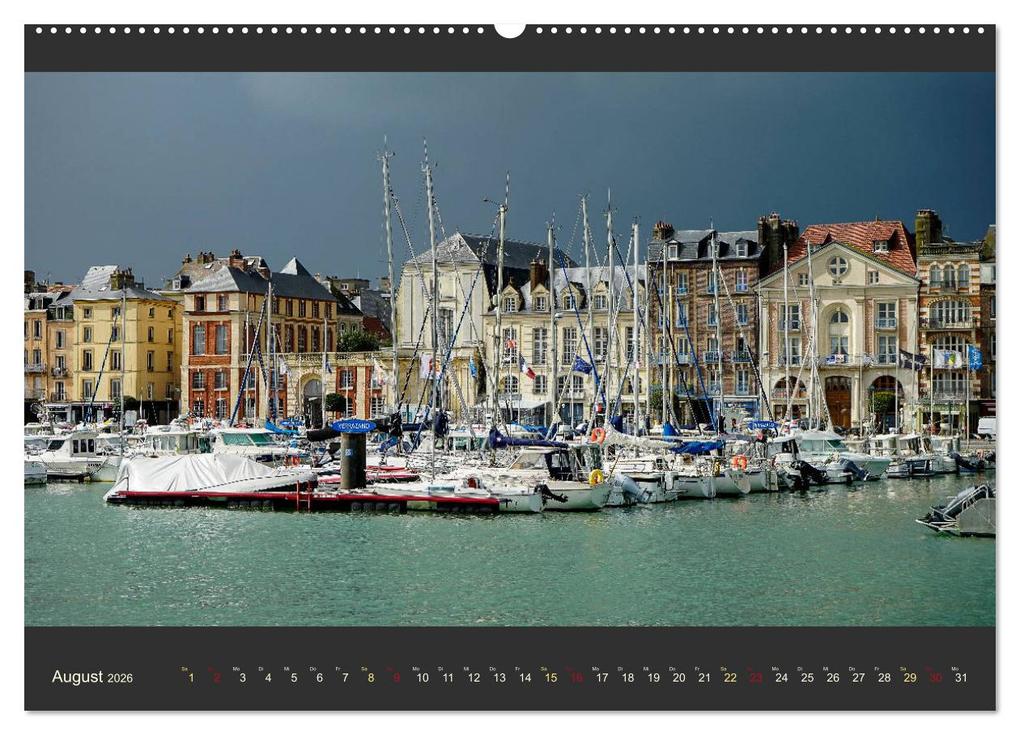Pick date 12 on the calendar row
This screenshot has height=735, width=1020.
(474, 678)
